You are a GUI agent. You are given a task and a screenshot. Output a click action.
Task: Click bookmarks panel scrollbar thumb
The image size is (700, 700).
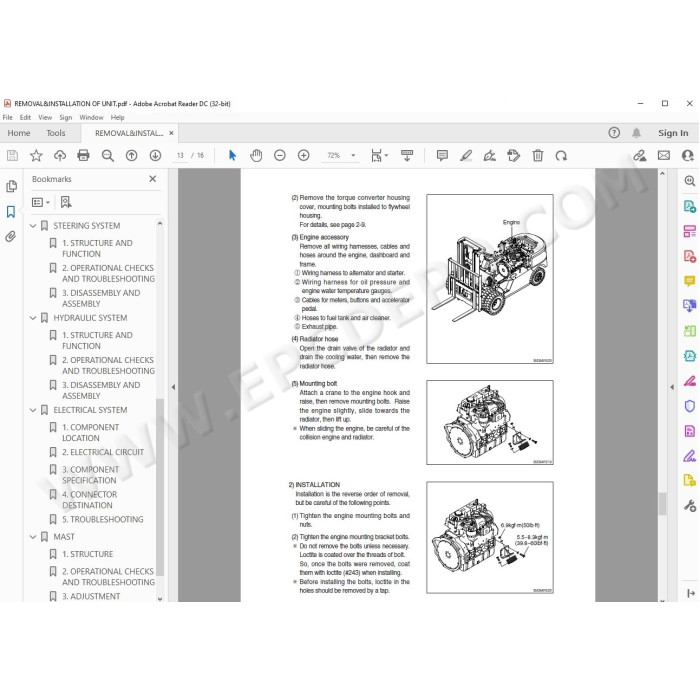(160, 487)
